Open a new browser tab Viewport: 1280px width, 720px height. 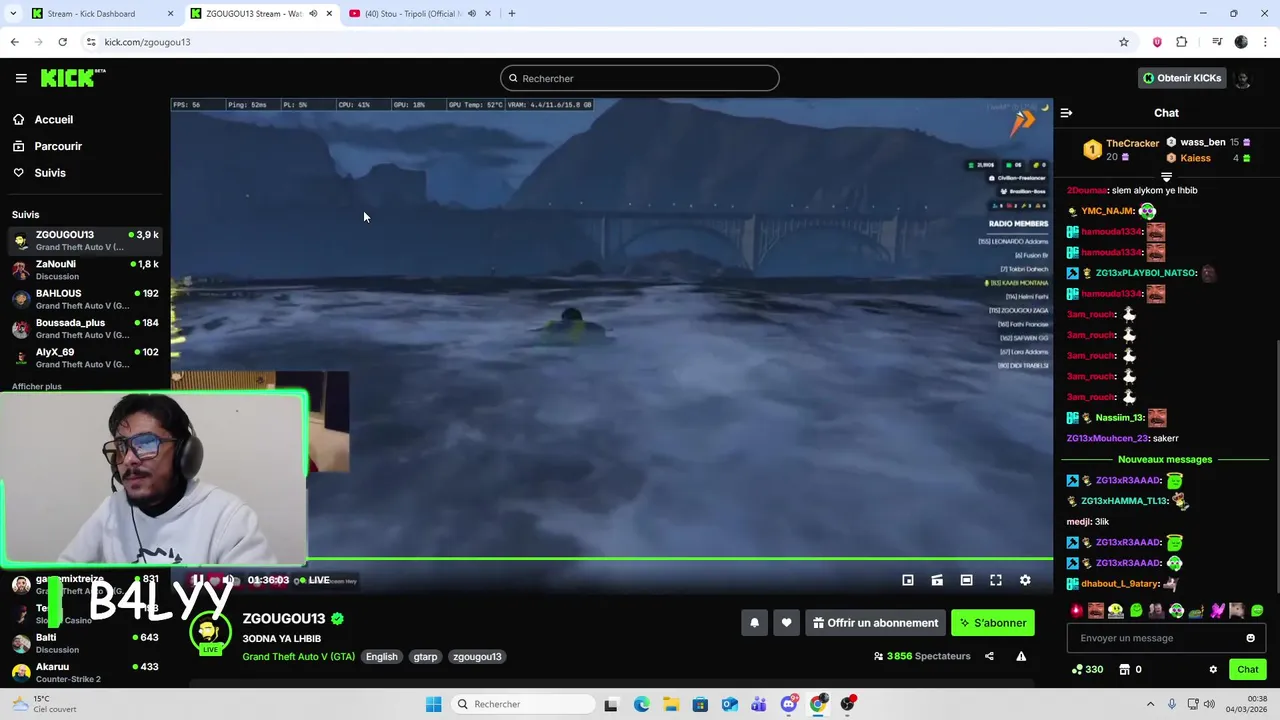click(x=512, y=14)
